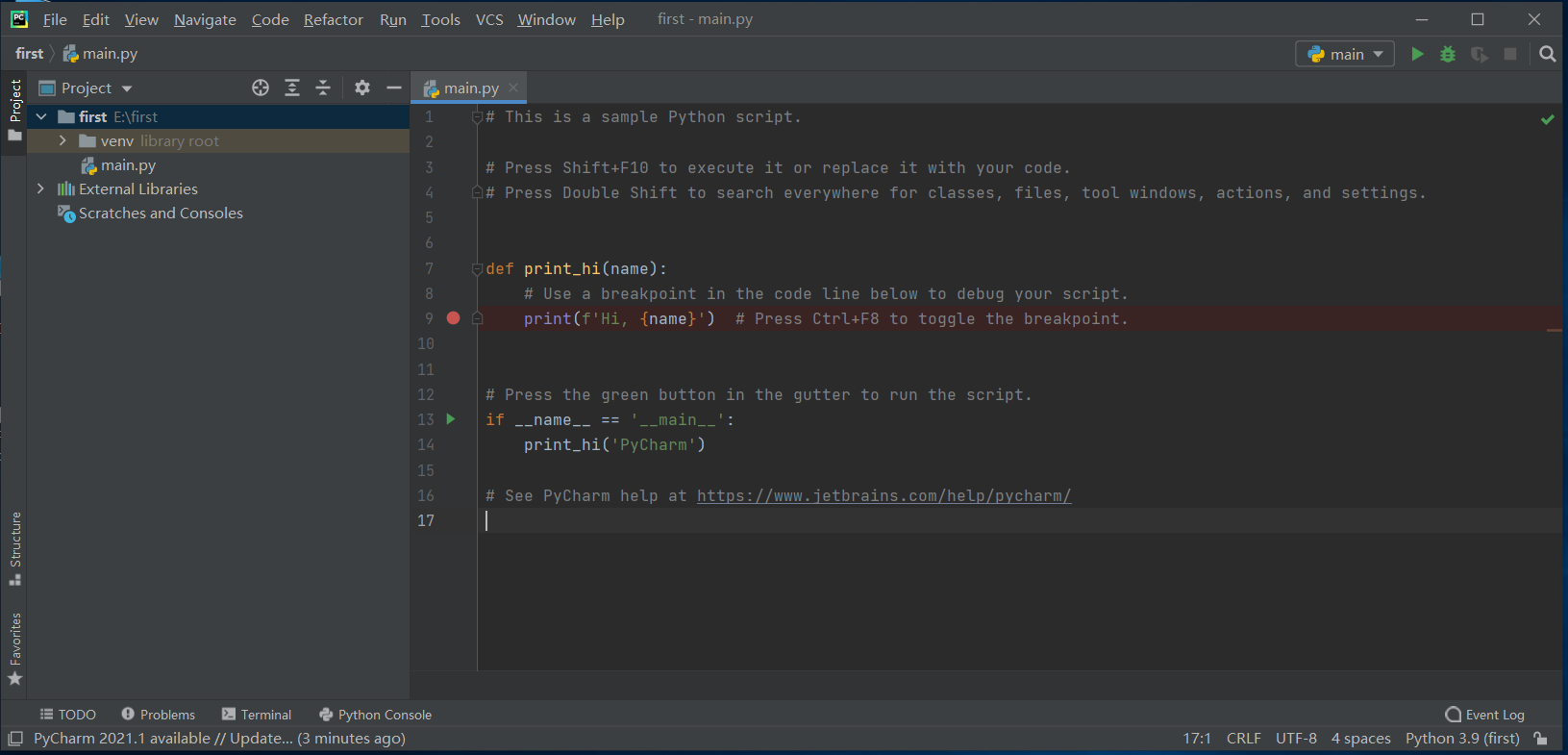Open the VCS menu
The image size is (1568, 755).
click(489, 19)
